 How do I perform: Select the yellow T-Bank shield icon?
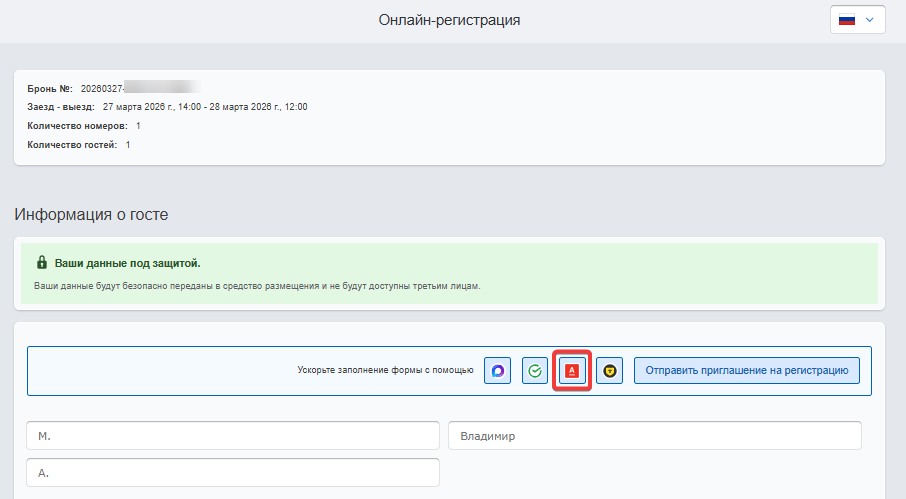coord(610,371)
